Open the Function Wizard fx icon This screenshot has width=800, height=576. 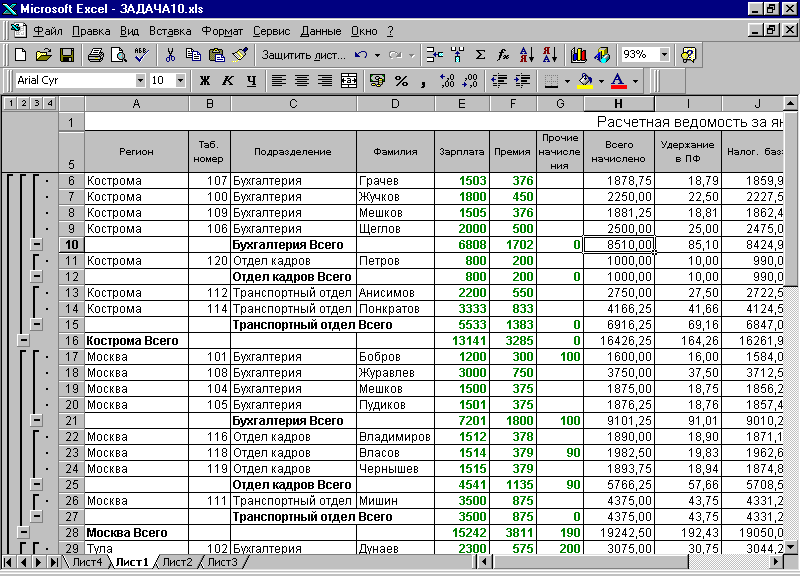(503, 55)
